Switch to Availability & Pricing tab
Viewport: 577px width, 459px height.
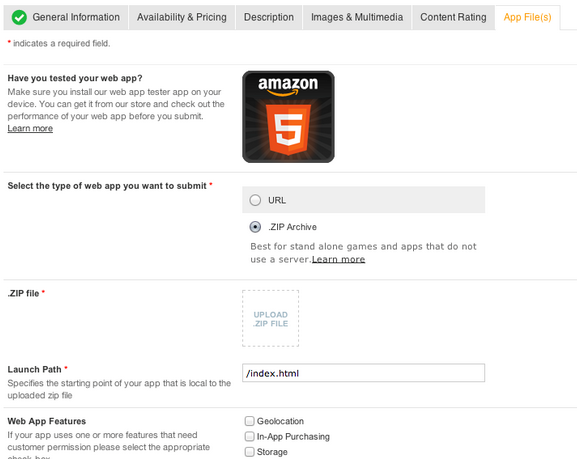point(182,17)
